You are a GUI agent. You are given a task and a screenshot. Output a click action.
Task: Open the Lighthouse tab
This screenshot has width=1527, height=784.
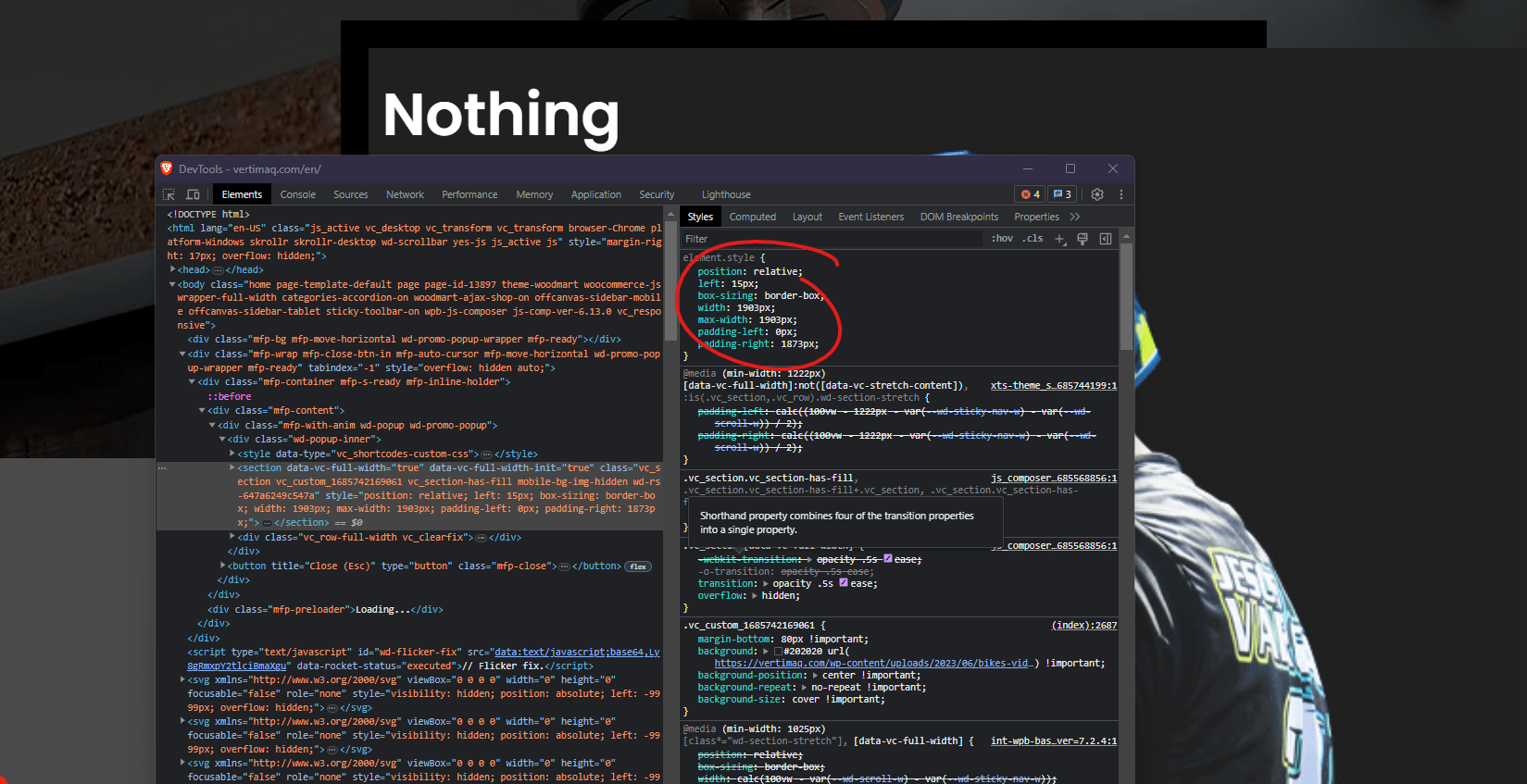click(726, 194)
